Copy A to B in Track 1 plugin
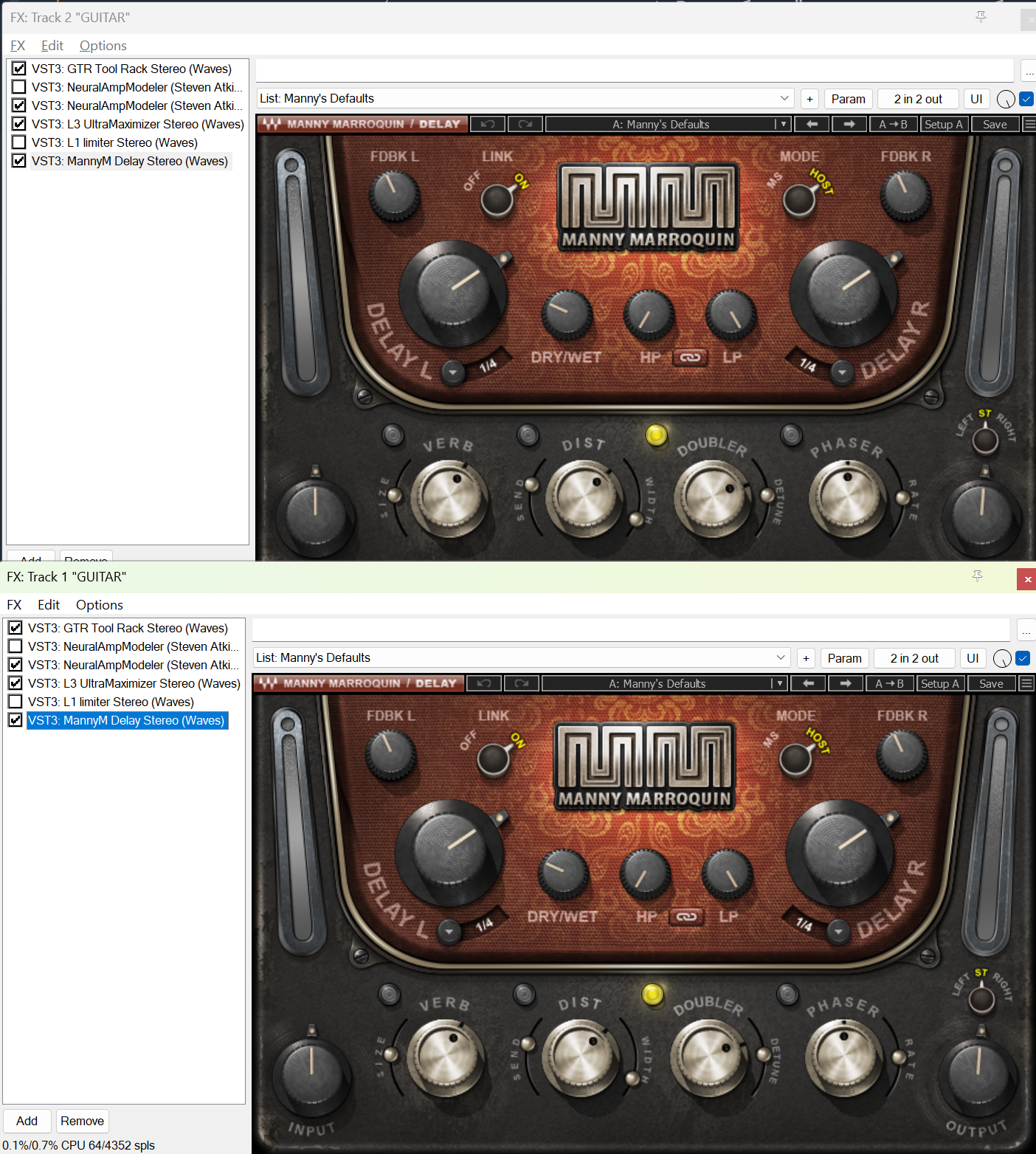1036x1154 pixels. tap(889, 683)
